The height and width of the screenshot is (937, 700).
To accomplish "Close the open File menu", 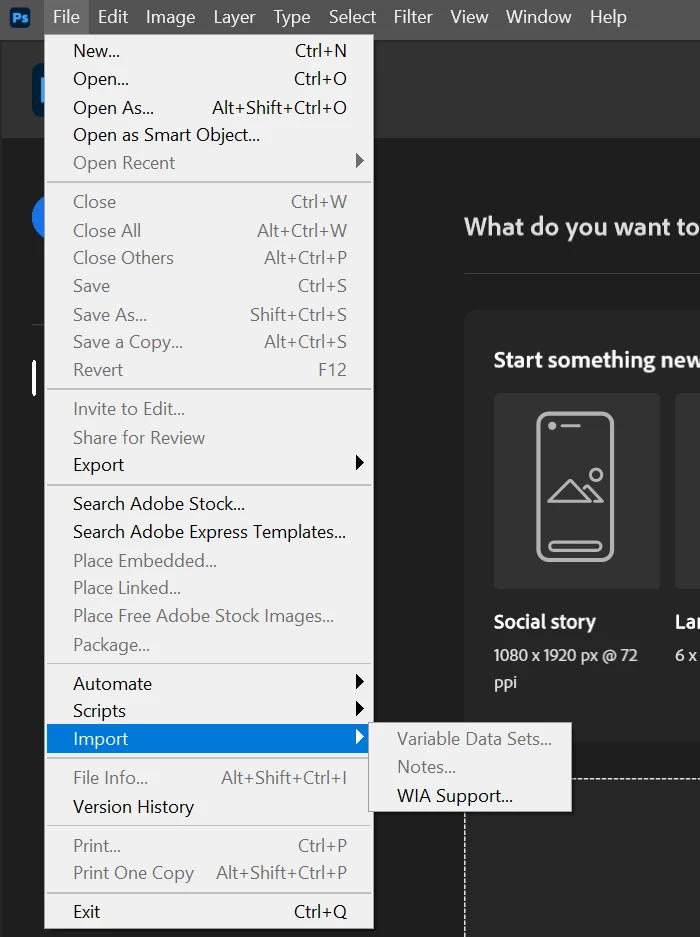I will (66, 17).
